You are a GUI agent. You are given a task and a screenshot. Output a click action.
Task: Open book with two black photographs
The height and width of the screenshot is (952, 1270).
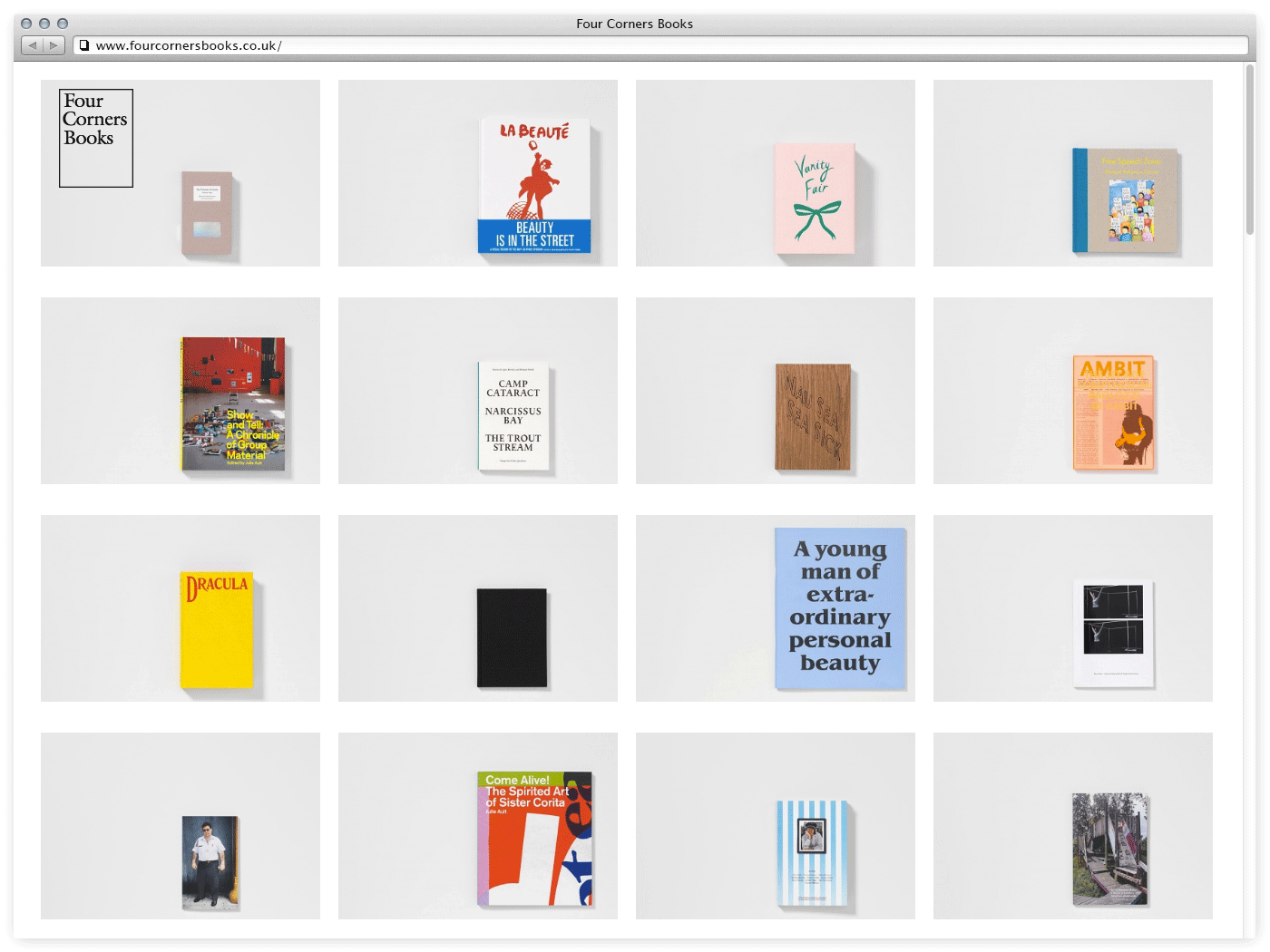click(x=1113, y=633)
